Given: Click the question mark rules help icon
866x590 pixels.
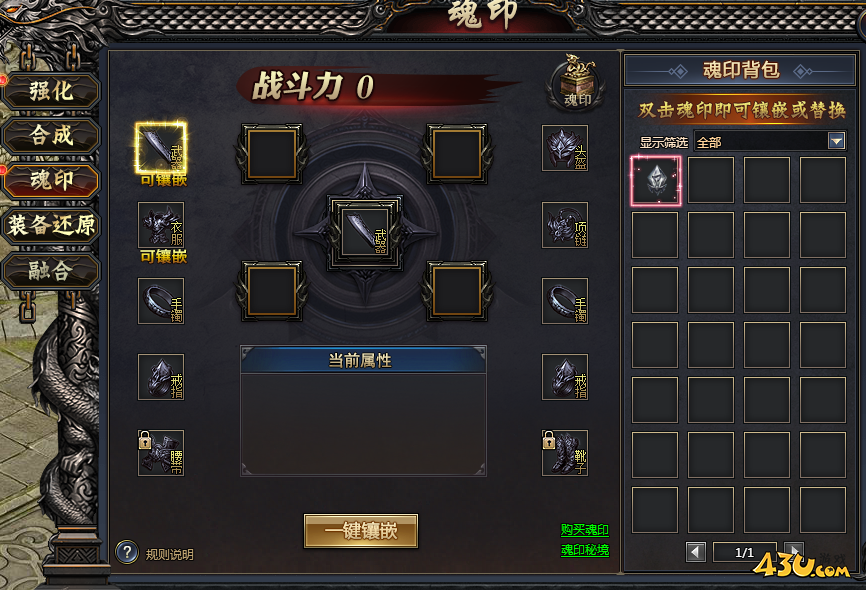Looking at the screenshot, I should coord(127,552).
